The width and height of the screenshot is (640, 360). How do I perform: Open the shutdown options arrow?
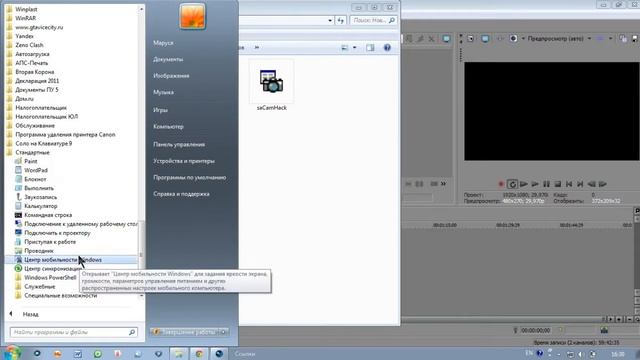click(x=223, y=332)
